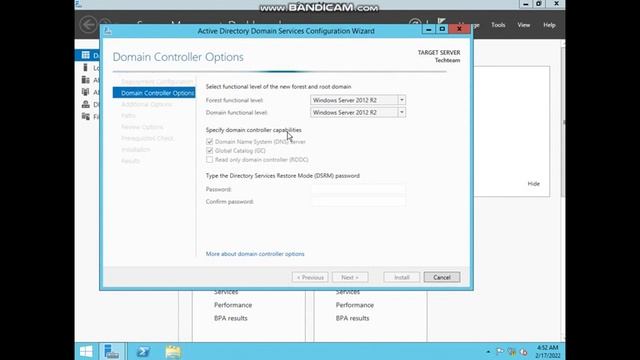Viewport: 640px width, 360px height.
Task: Select the Installation wizard step
Action: click(136, 149)
